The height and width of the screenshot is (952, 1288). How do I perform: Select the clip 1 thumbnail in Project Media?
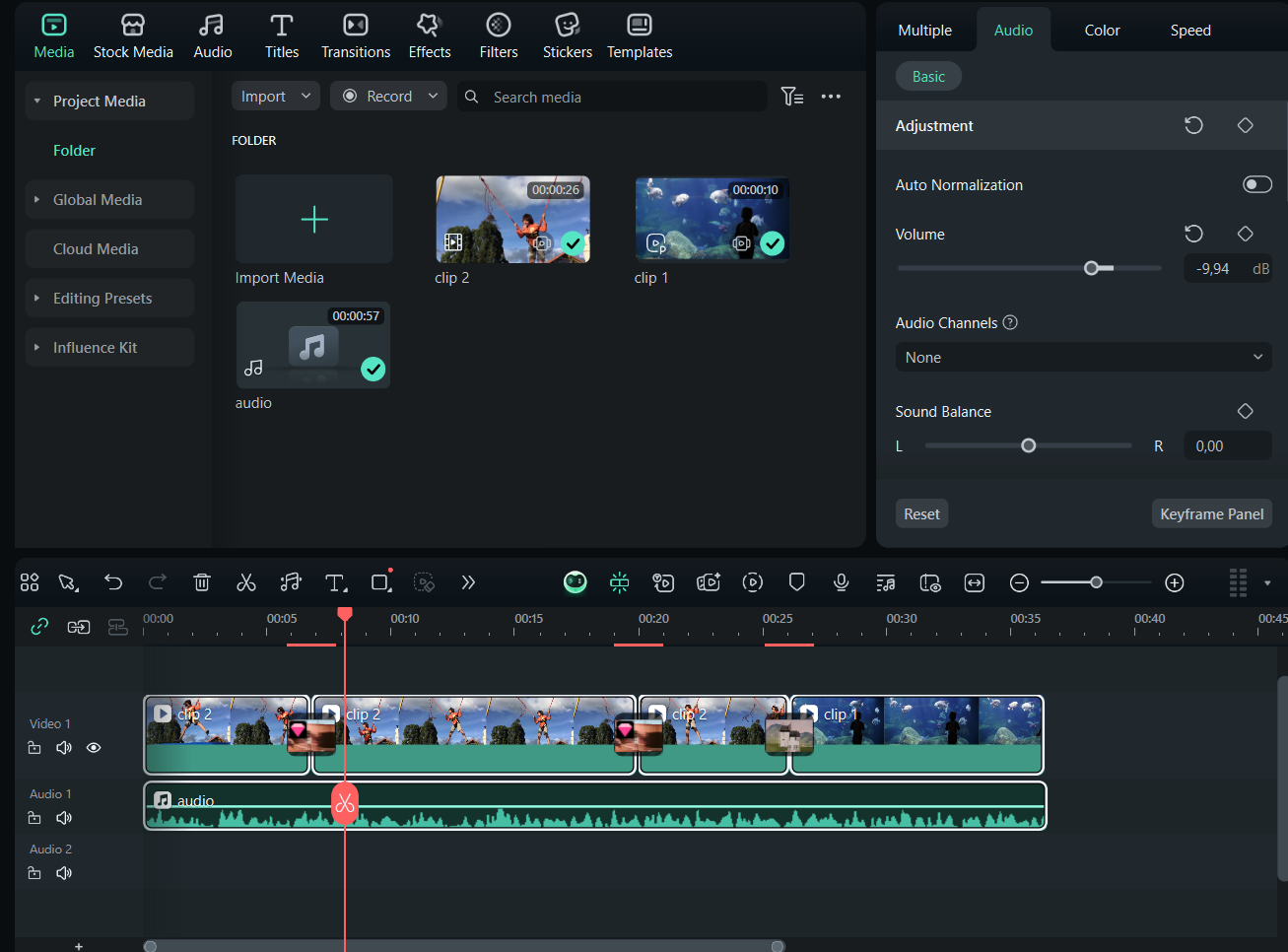coord(712,219)
